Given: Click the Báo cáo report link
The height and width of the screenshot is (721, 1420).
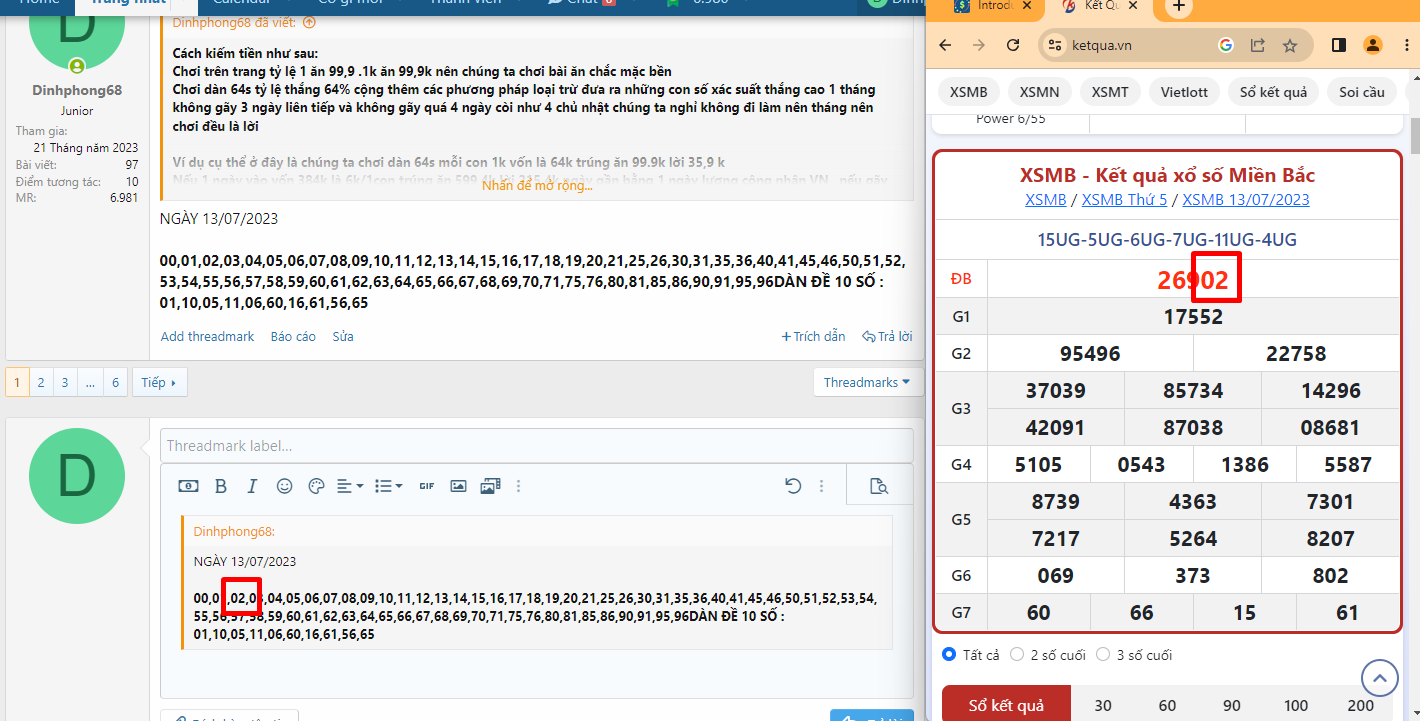Looking at the screenshot, I should 293,337.
